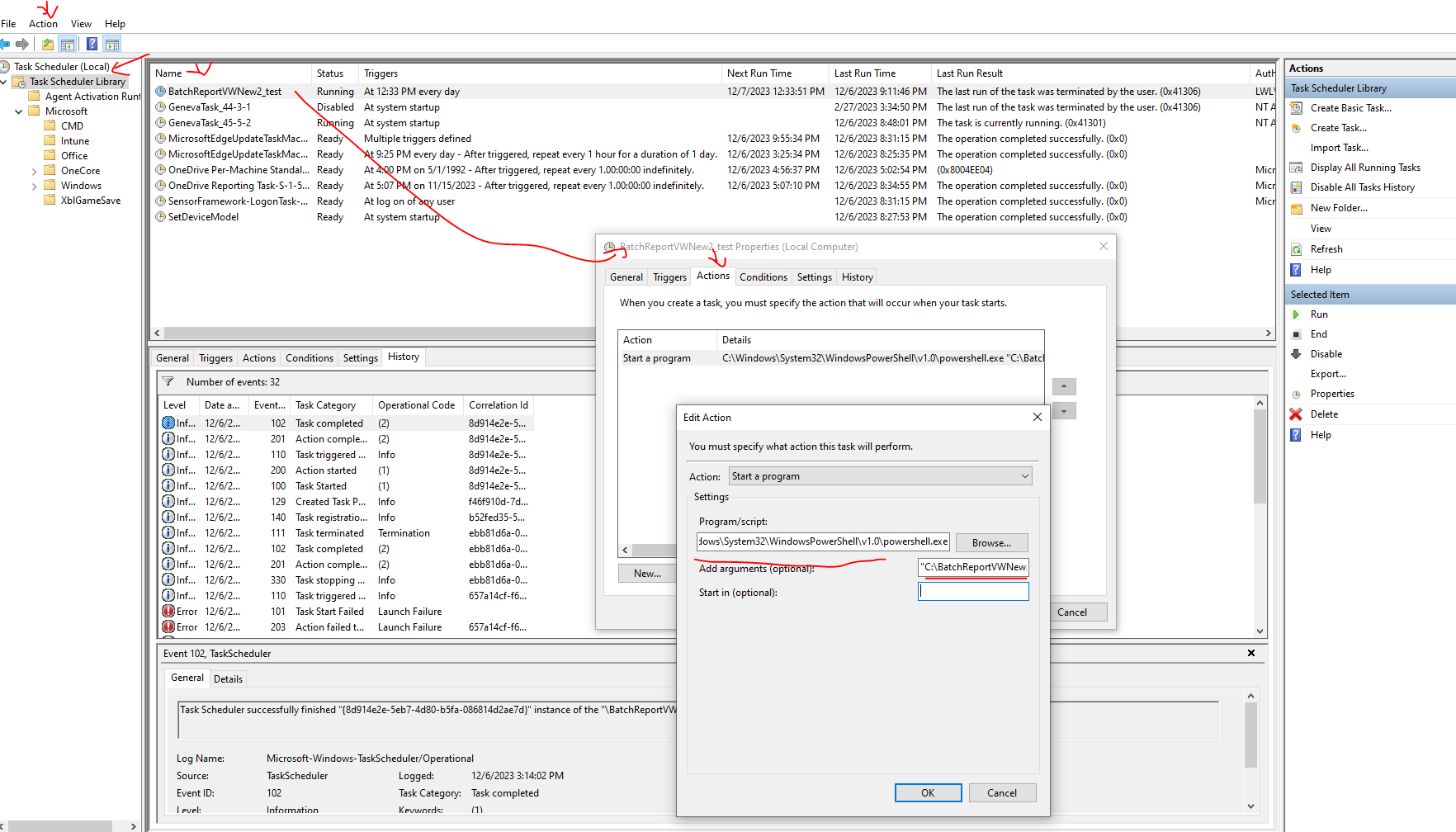
Task: Click the Browse button for Program/script
Action: coord(990,543)
